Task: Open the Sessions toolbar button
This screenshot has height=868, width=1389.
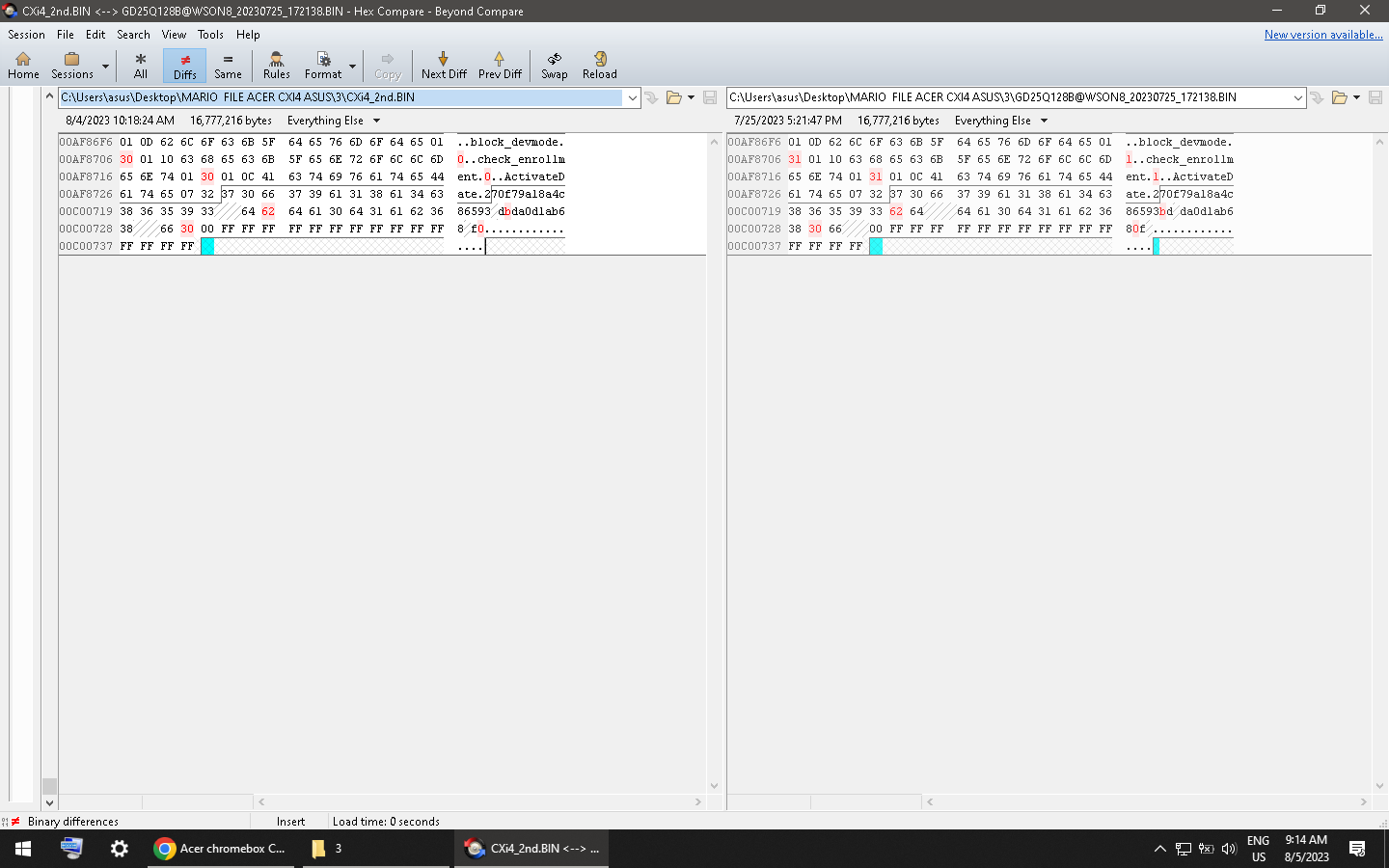Action: (72, 66)
